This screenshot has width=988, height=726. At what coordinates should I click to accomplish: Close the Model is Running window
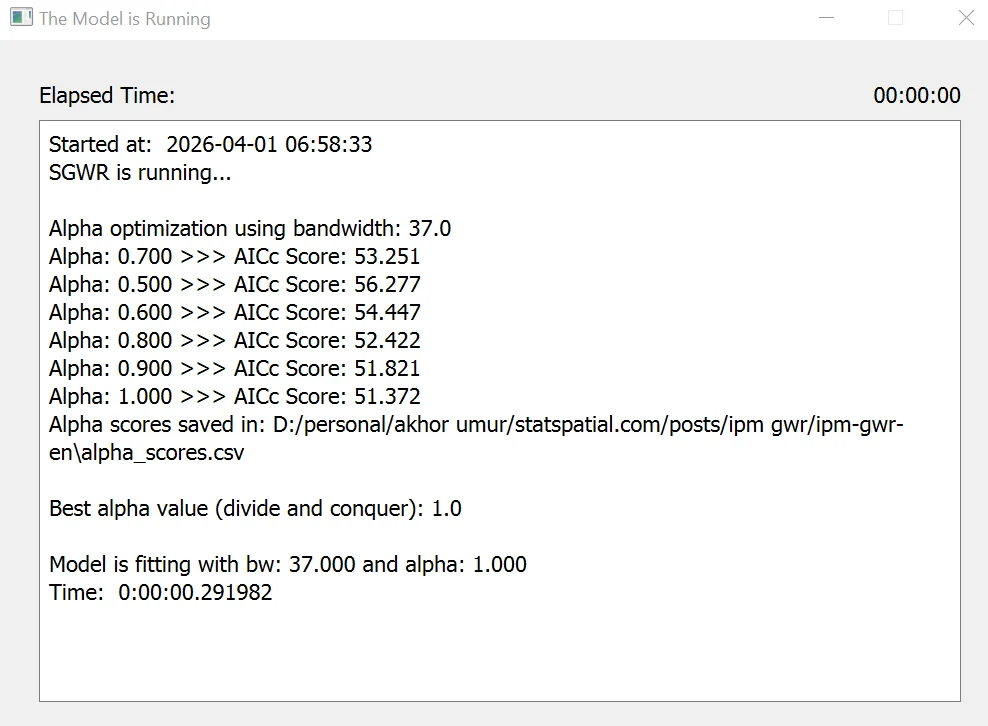pos(965,18)
